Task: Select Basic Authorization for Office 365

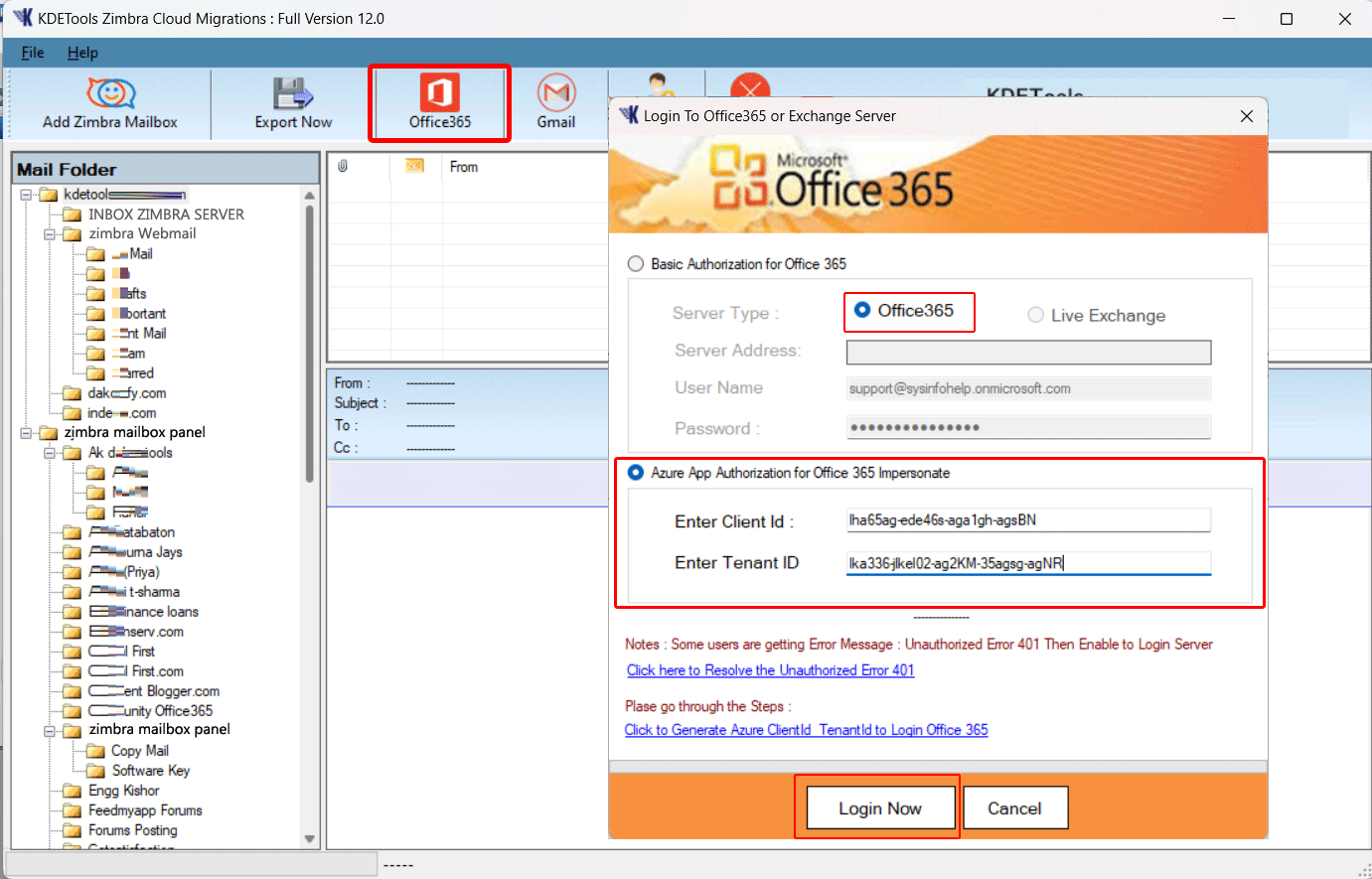Action: click(x=636, y=264)
